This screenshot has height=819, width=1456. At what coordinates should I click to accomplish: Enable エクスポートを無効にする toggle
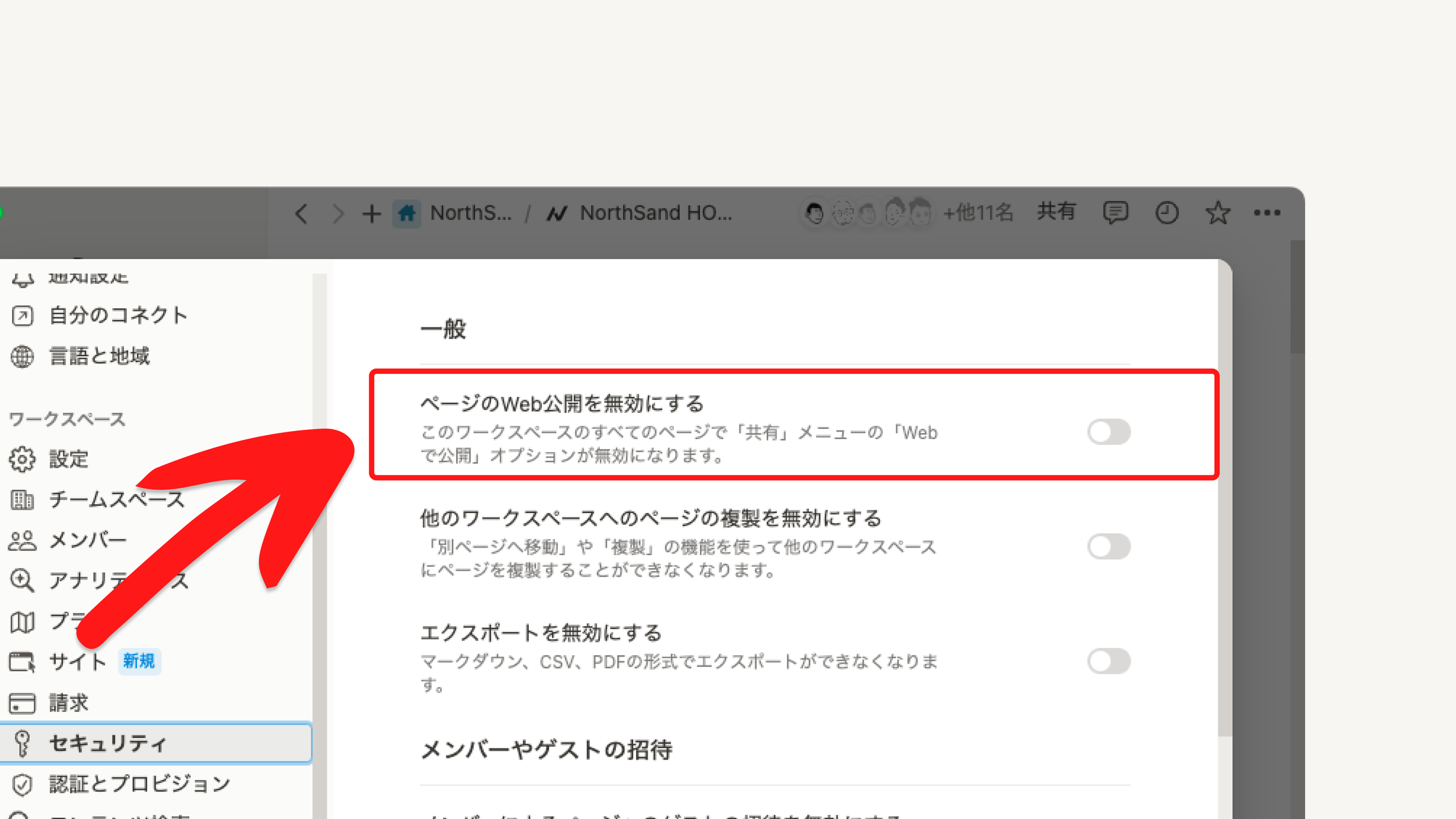pos(1108,661)
